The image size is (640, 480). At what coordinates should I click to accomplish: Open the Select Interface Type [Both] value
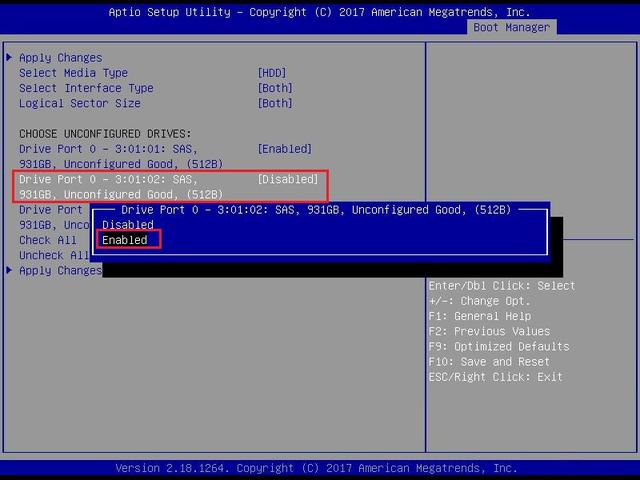pyautogui.click(x=275, y=88)
